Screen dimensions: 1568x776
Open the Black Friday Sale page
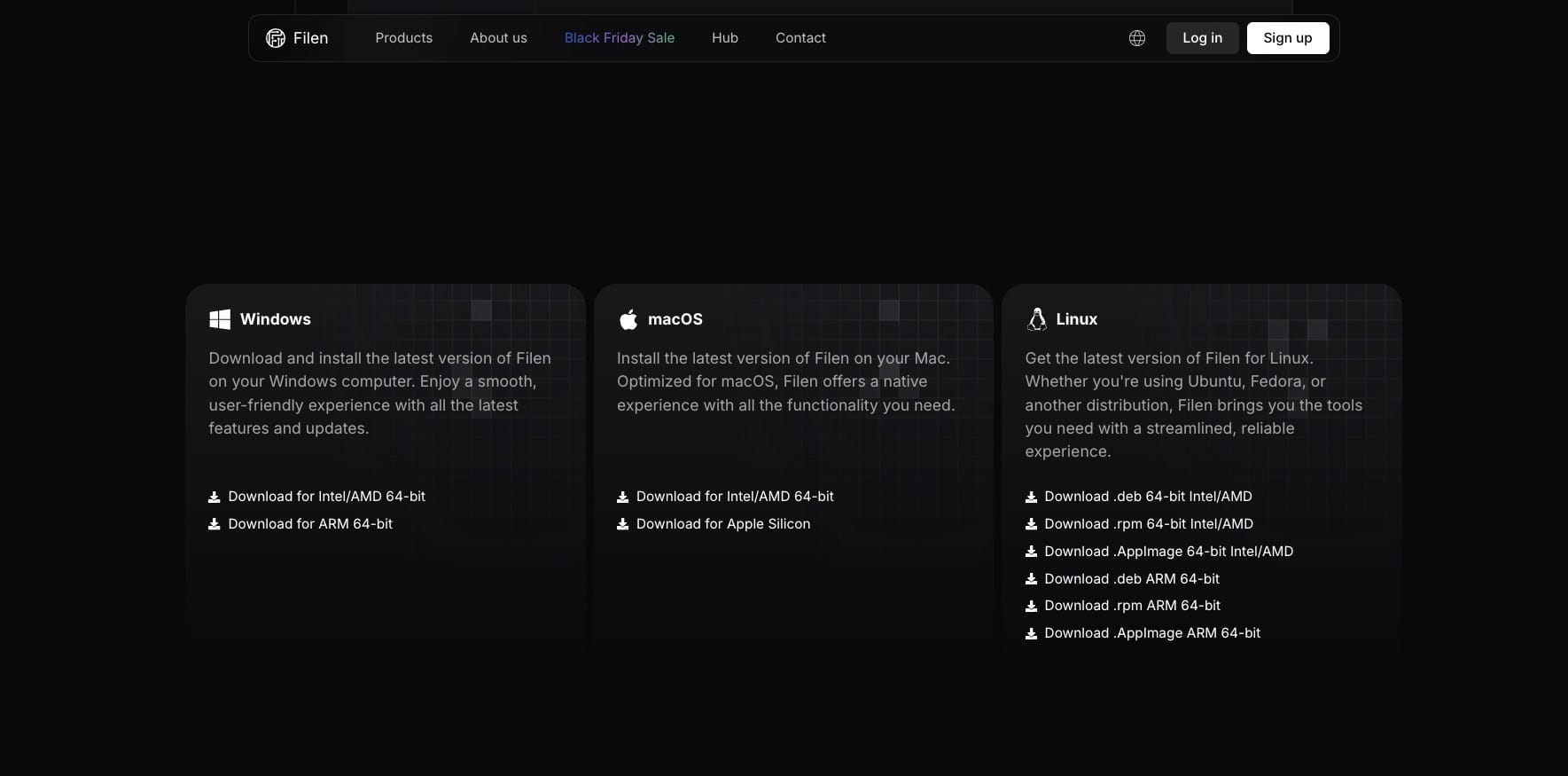click(620, 38)
